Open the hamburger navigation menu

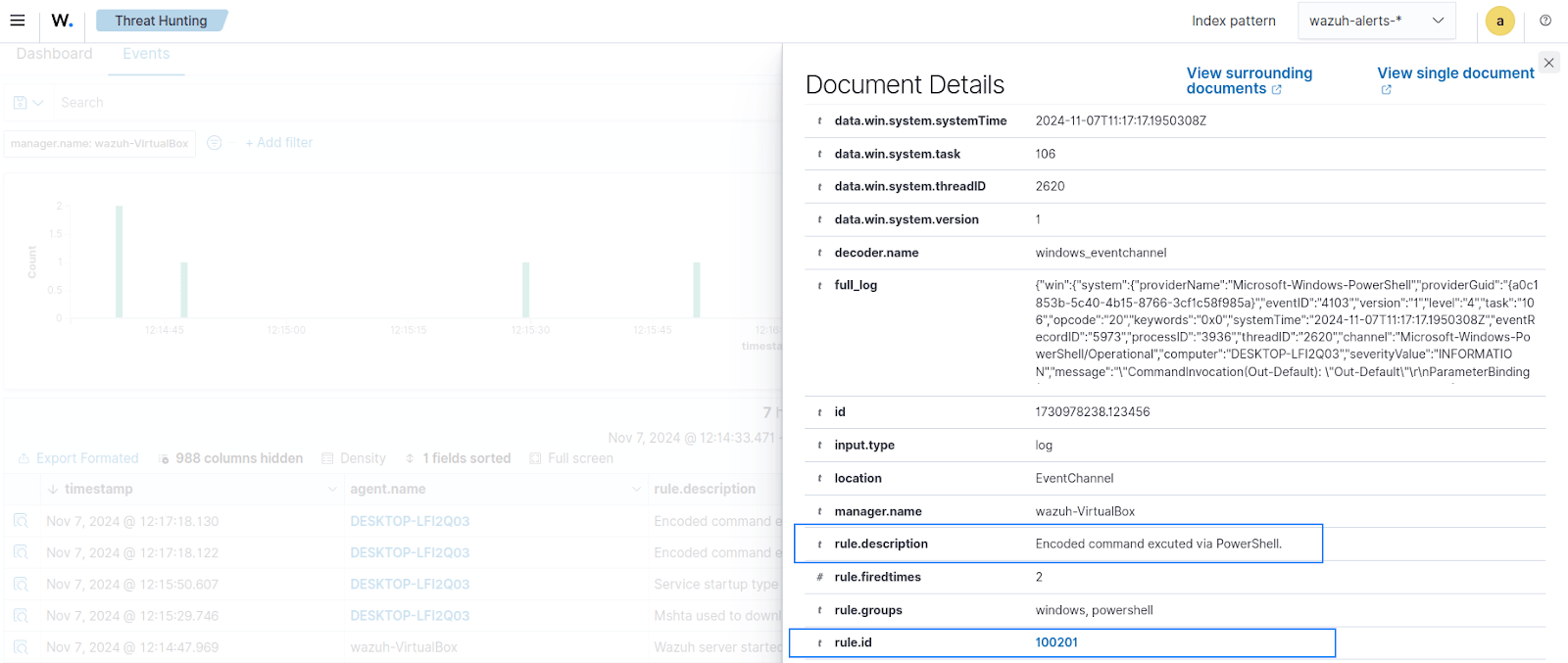coord(18,21)
